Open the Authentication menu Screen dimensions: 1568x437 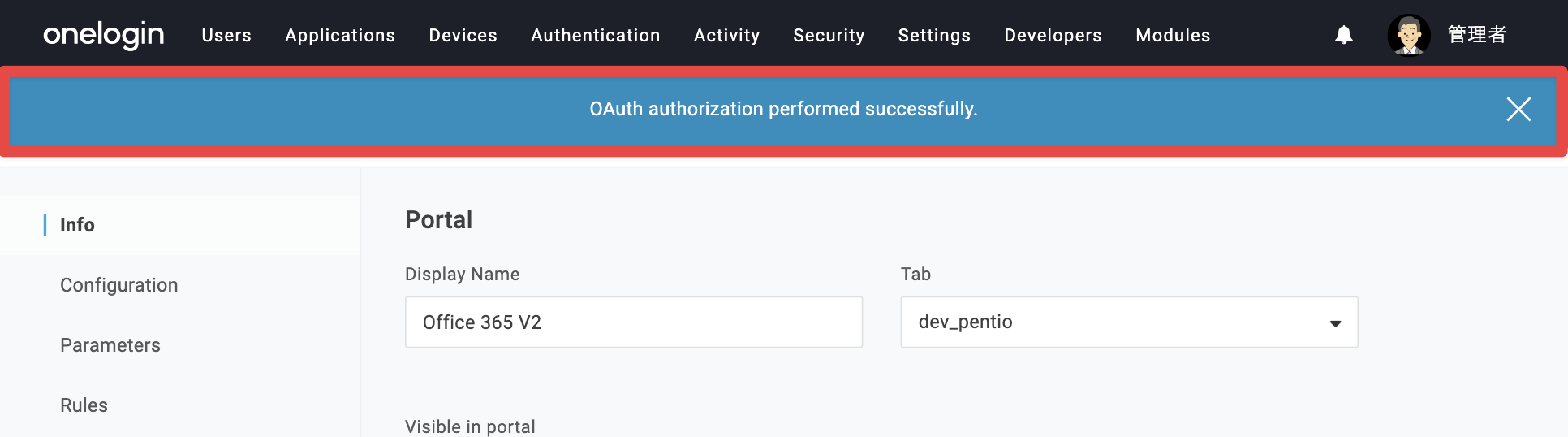(x=596, y=35)
